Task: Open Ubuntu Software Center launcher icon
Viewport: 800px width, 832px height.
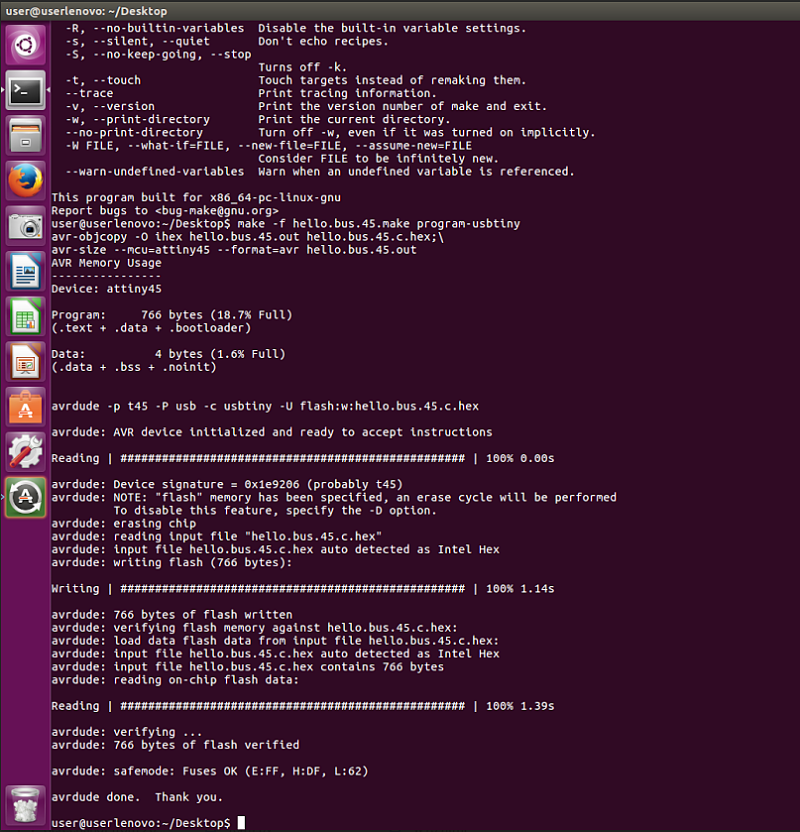Action: coord(25,407)
